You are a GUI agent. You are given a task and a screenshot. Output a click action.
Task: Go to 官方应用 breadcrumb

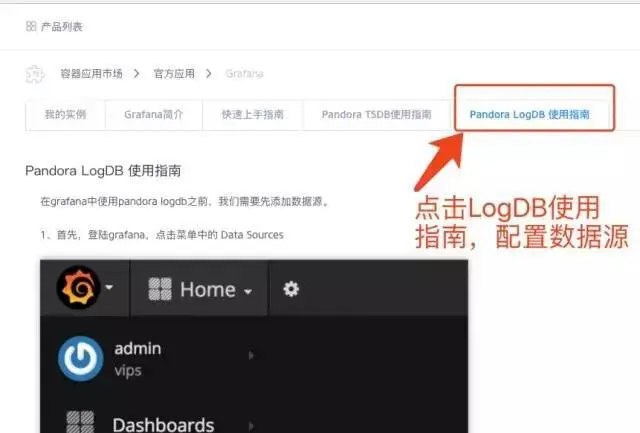174,73
